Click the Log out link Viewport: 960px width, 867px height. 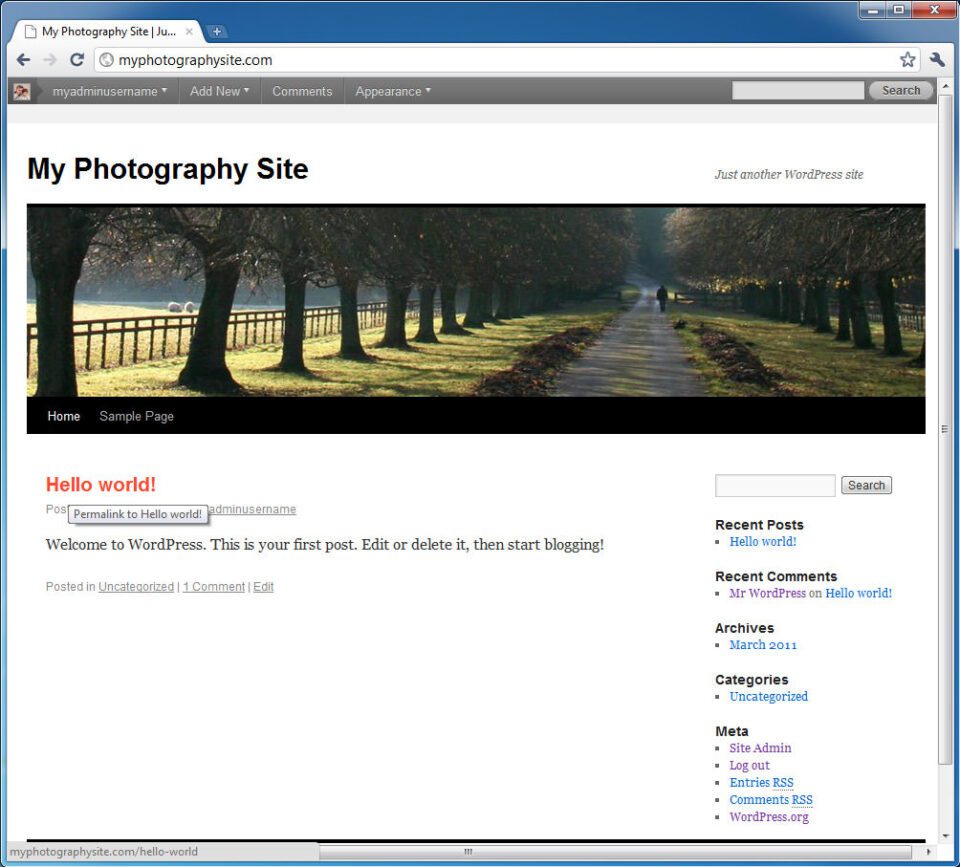pyautogui.click(x=749, y=765)
